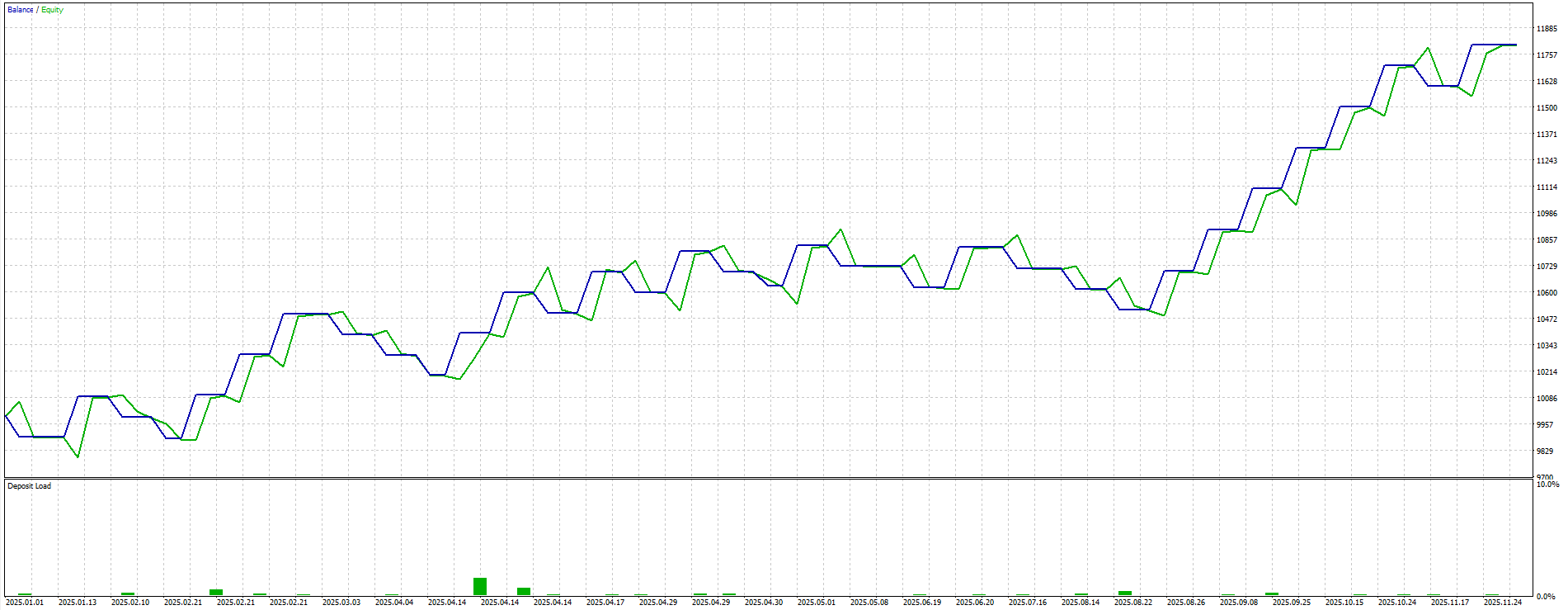The width and height of the screenshot is (1568, 610).
Task: Click the 2025.03.03 time axis label
Action: pos(341,603)
